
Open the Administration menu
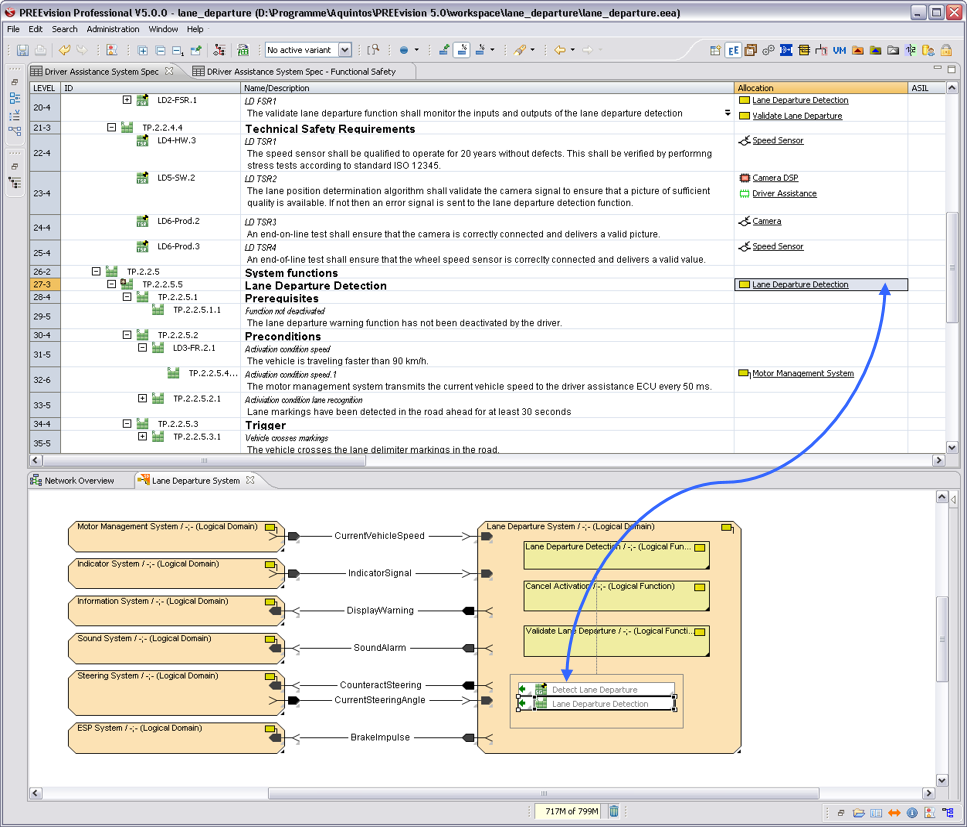coord(113,29)
